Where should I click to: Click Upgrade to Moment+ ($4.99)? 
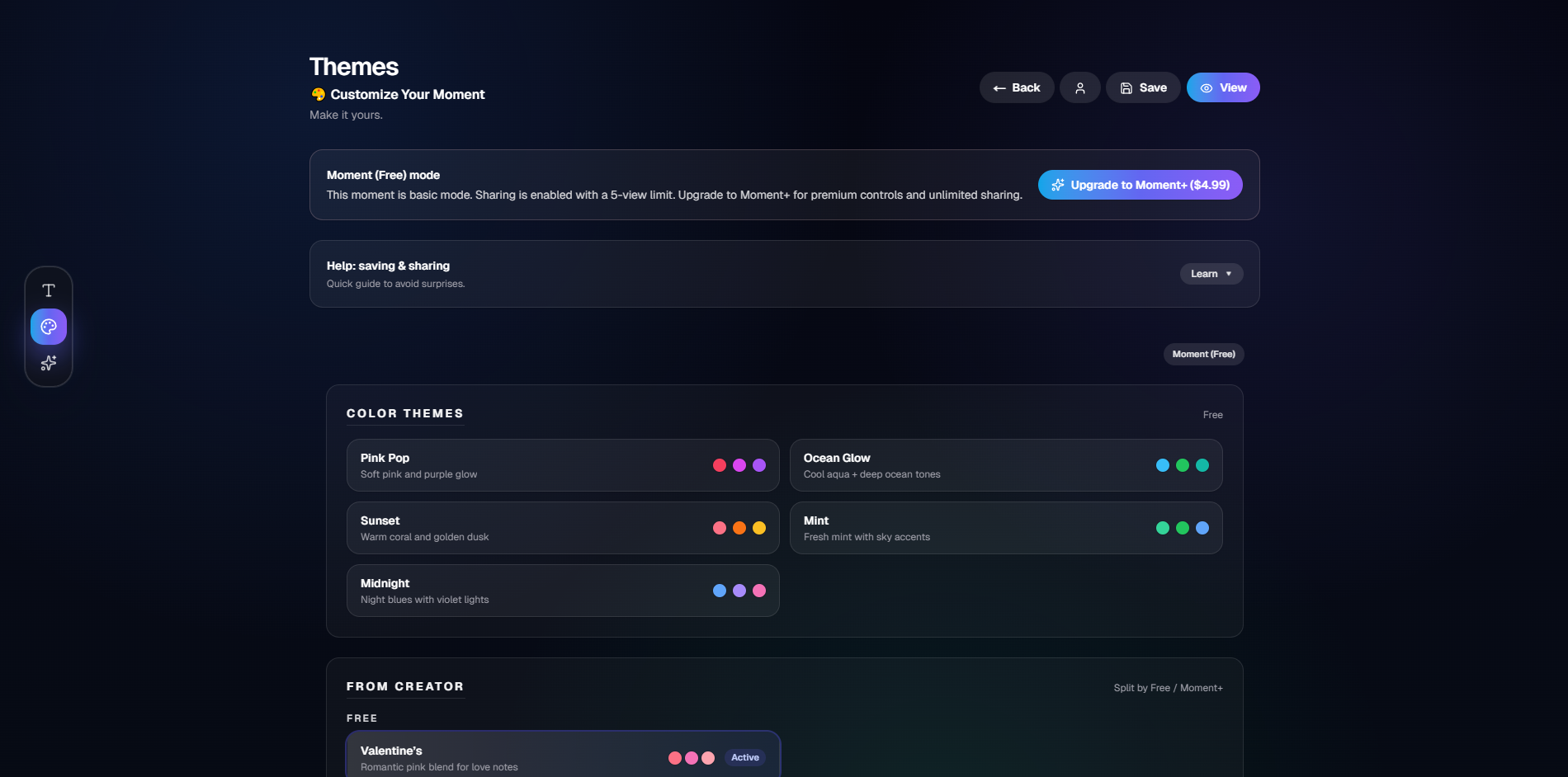coord(1141,185)
